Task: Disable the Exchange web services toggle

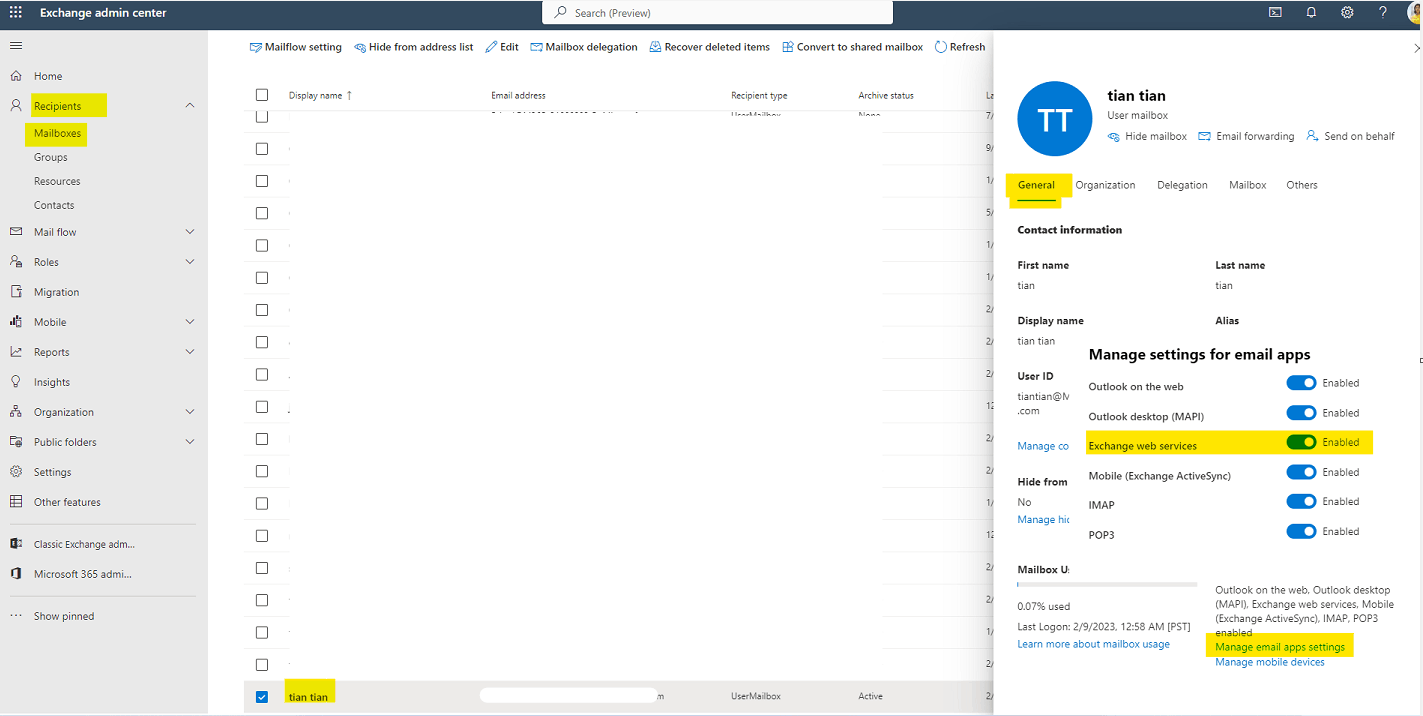Action: click(1301, 442)
